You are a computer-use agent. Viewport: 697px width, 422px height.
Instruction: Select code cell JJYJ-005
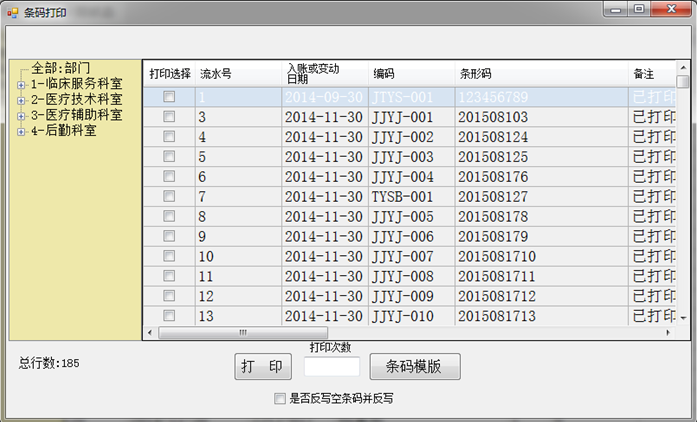coord(412,216)
